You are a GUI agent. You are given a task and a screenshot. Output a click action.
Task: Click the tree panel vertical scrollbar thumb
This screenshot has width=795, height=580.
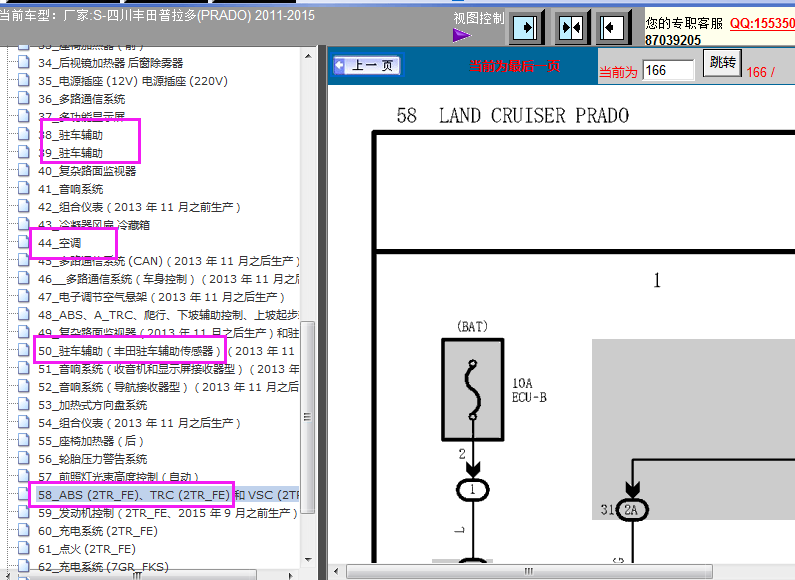pyautogui.click(x=308, y=417)
